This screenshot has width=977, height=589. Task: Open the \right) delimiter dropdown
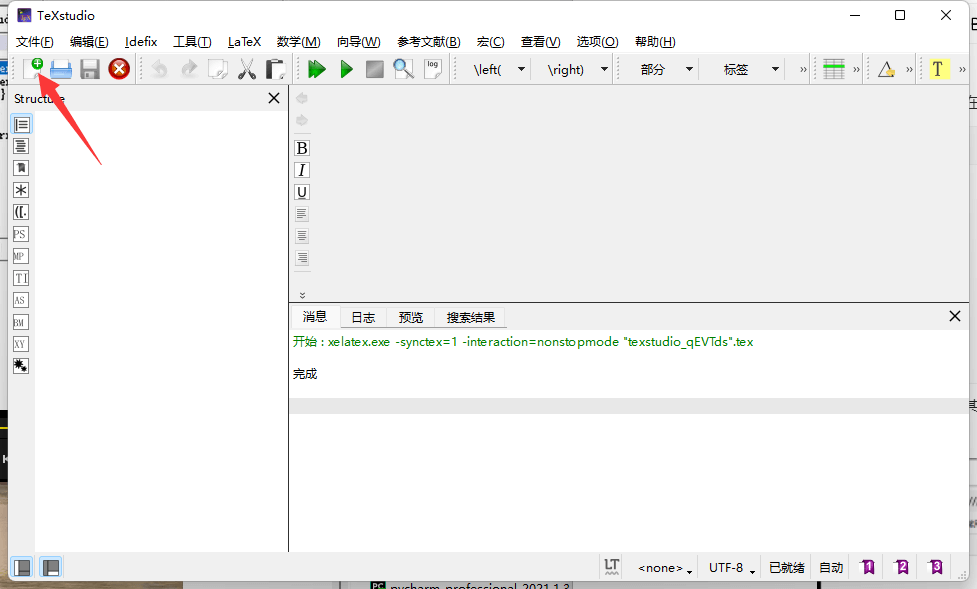pos(604,69)
